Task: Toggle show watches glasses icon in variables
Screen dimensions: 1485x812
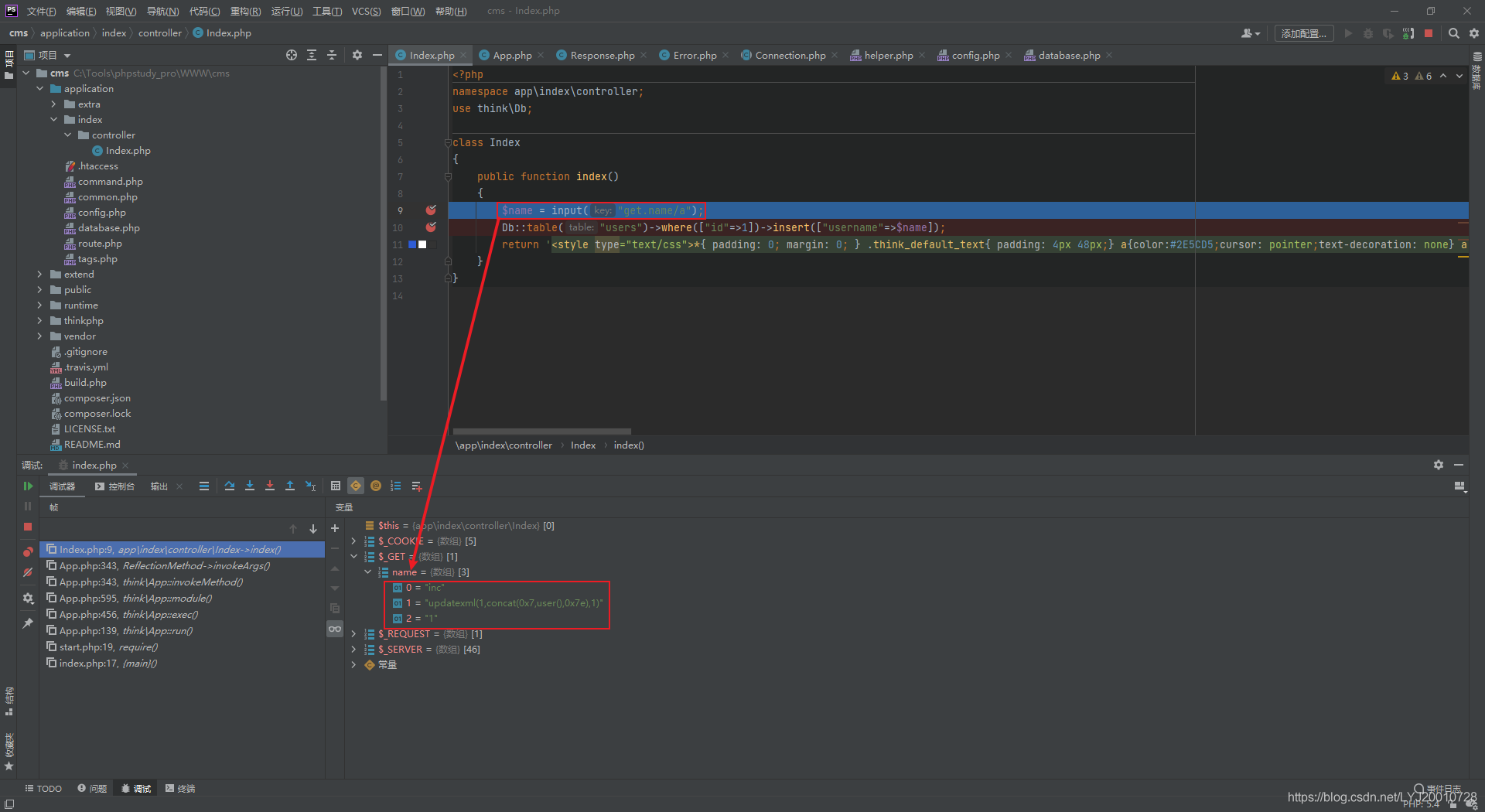Action: (x=335, y=629)
